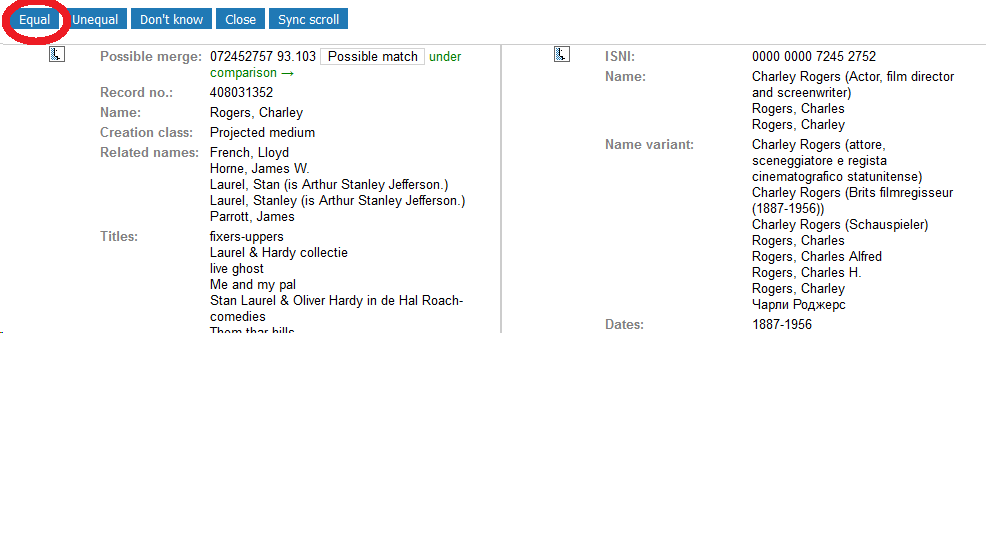Click name variant 'Rogers, Charles Alfred'

click(x=816, y=257)
